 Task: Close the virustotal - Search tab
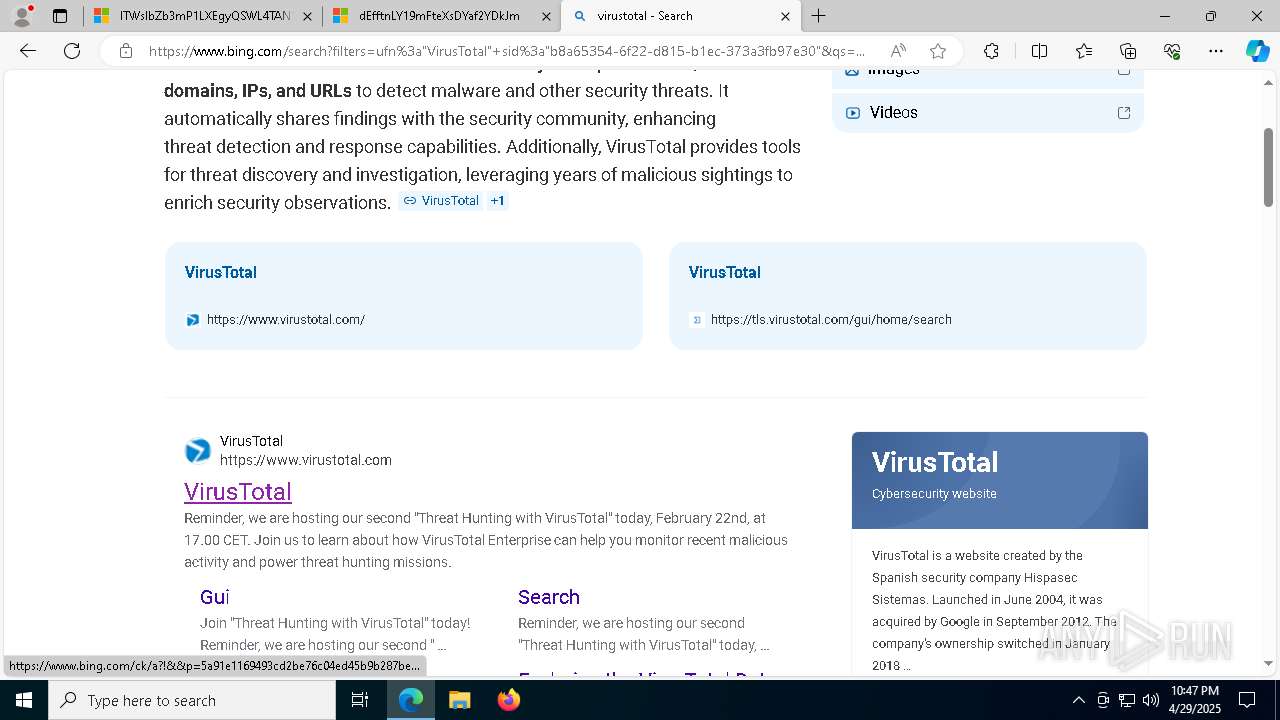(785, 16)
